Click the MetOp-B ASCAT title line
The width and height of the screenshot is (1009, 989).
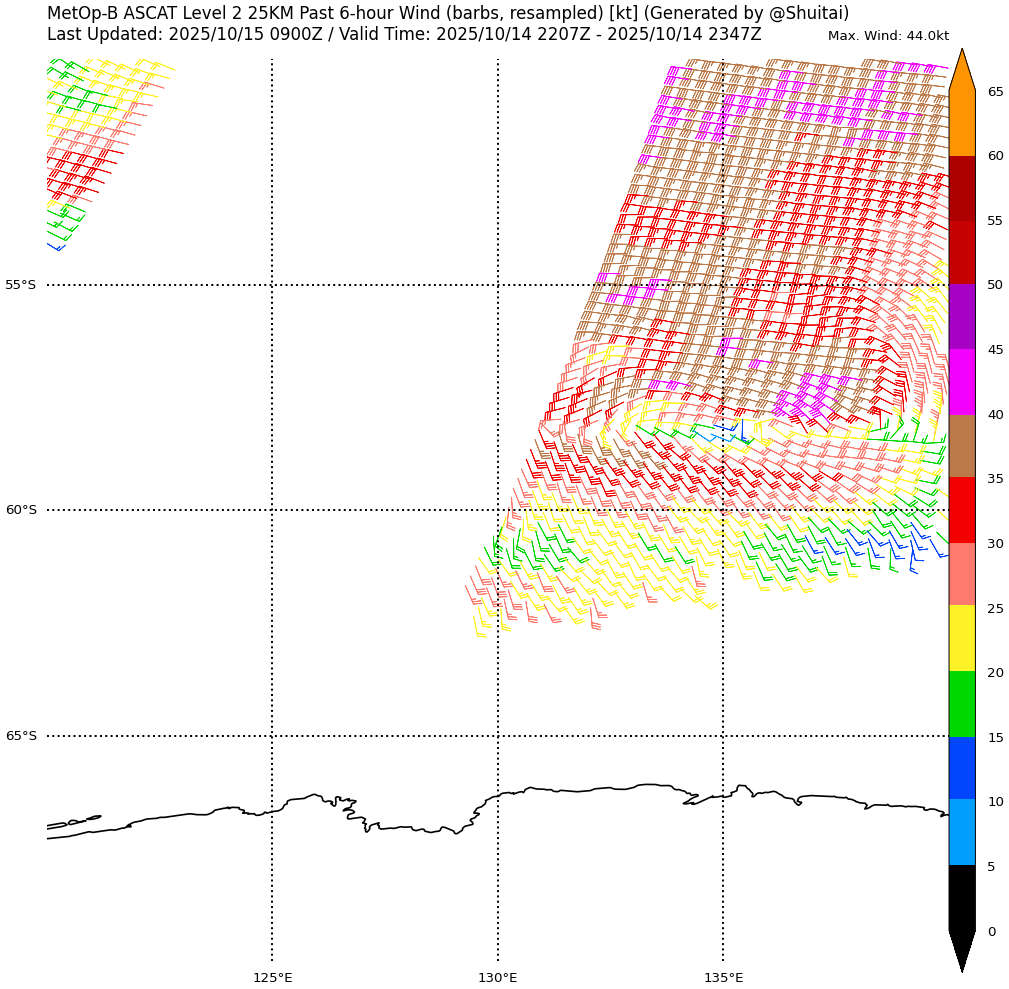tap(448, 13)
